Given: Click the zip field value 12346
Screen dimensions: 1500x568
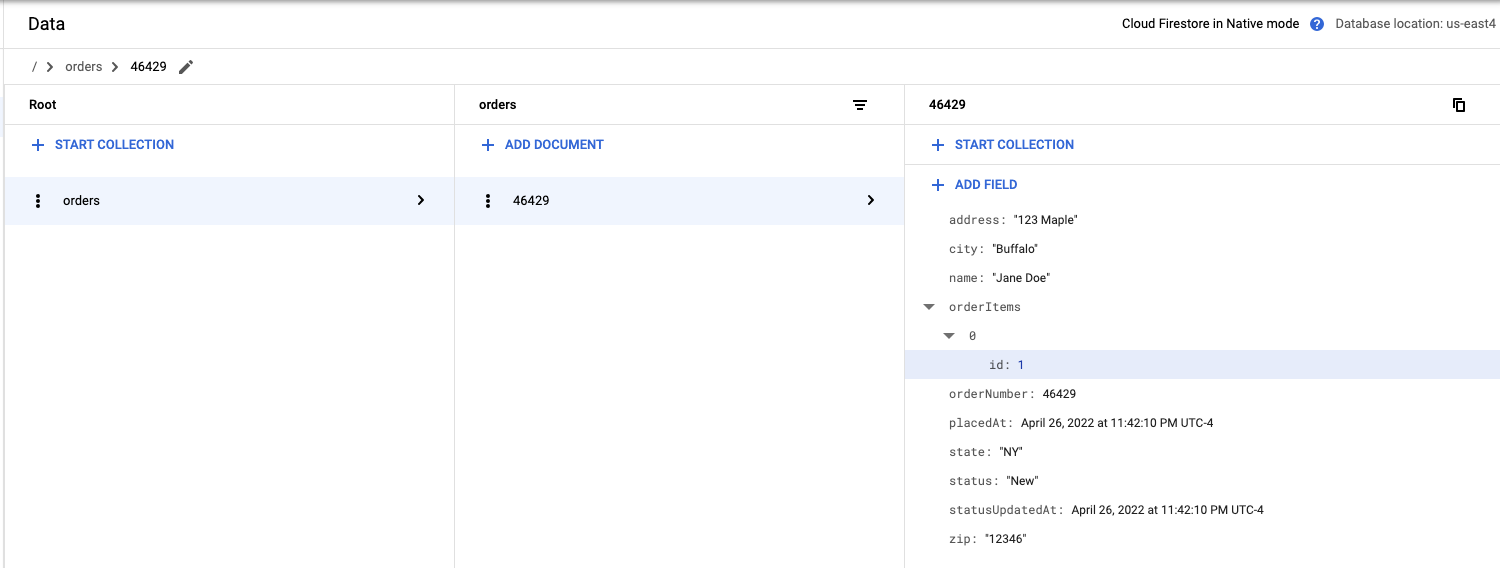Looking at the screenshot, I should [x=1005, y=539].
